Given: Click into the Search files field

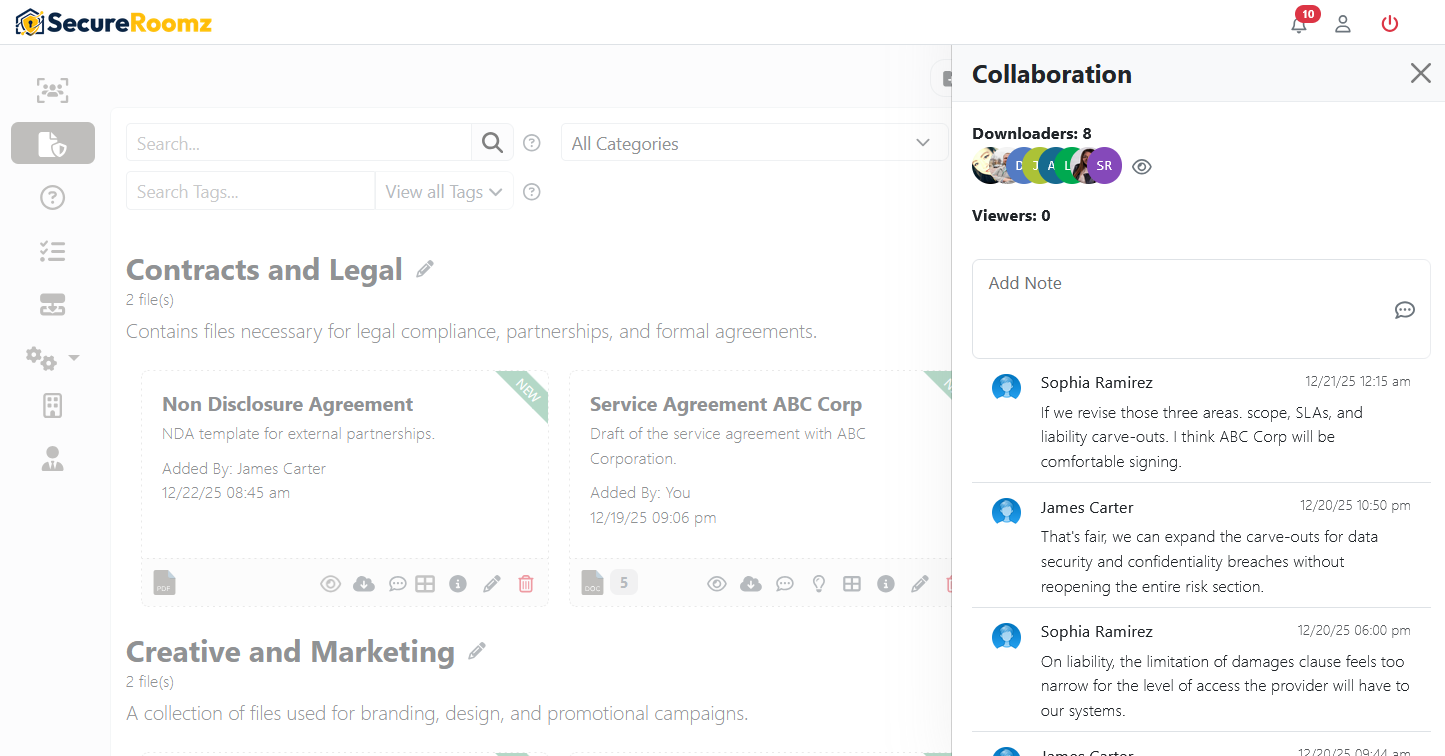Looking at the screenshot, I should pyautogui.click(x=299, y=143).
